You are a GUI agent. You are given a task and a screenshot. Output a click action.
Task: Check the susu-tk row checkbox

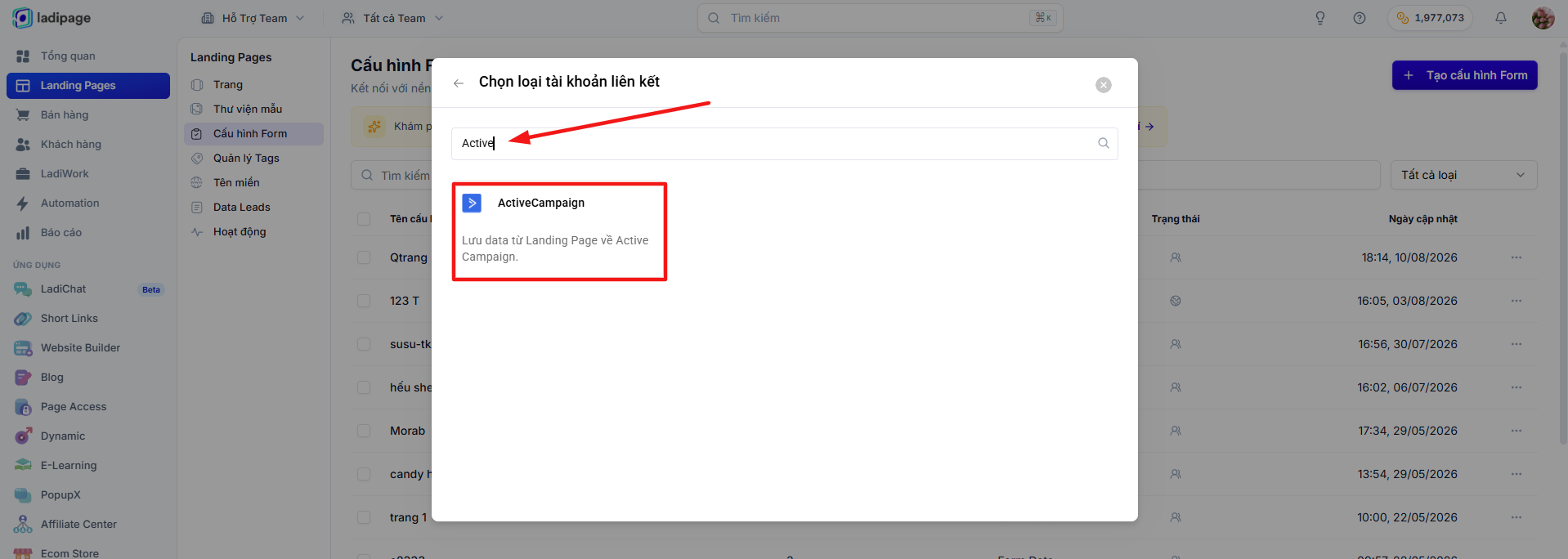[x=364, y=344]
